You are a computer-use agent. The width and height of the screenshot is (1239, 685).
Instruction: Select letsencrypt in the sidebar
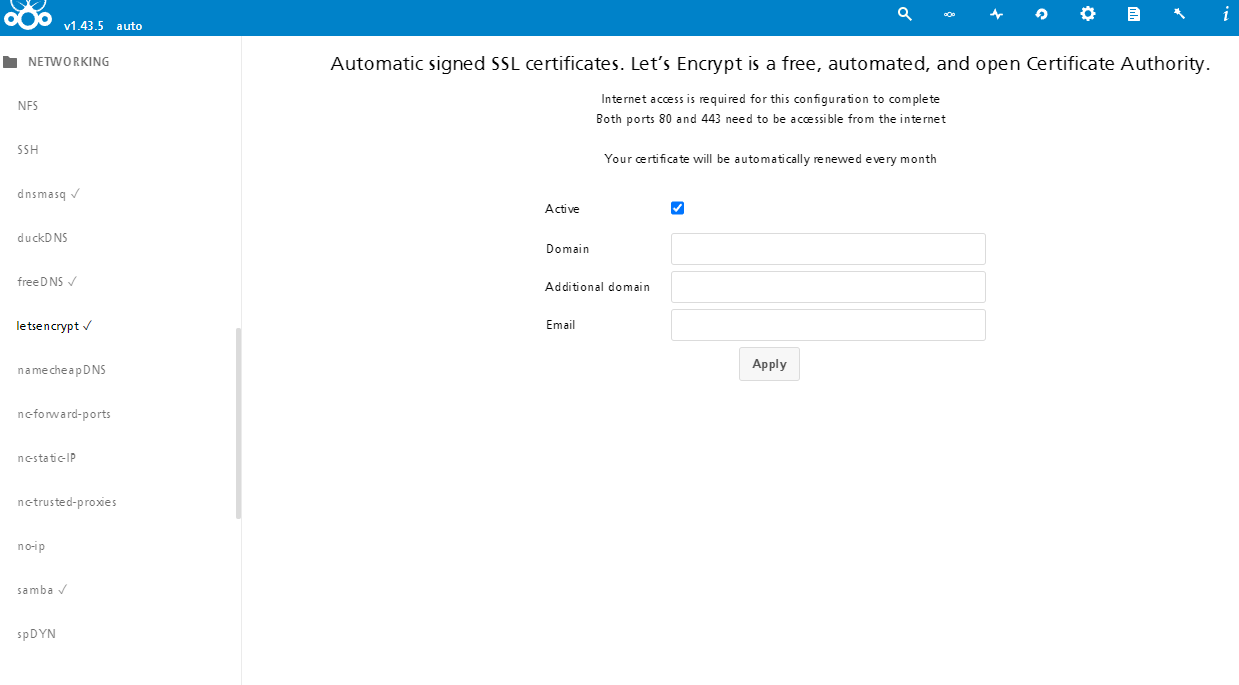click(x=55, y=326)
